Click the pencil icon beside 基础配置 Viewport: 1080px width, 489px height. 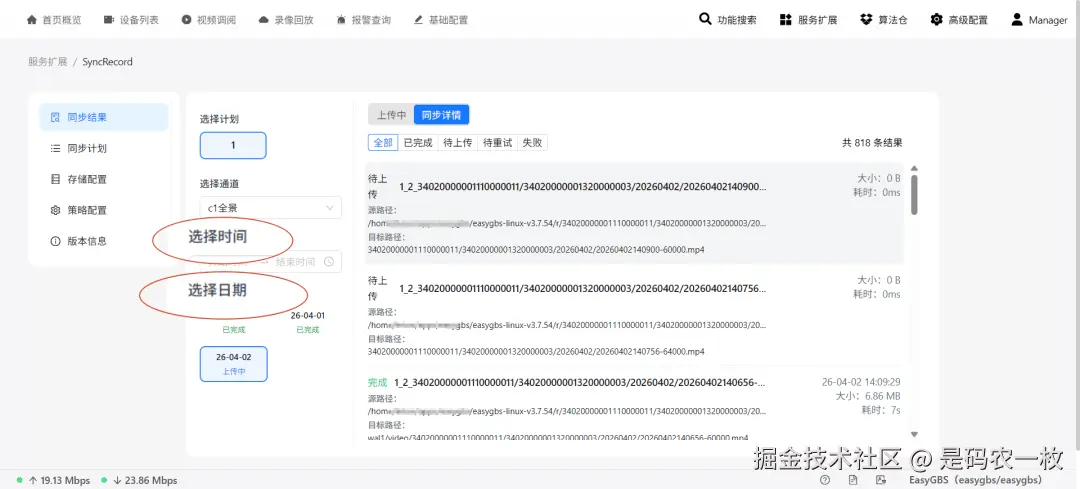coord(419,20)
